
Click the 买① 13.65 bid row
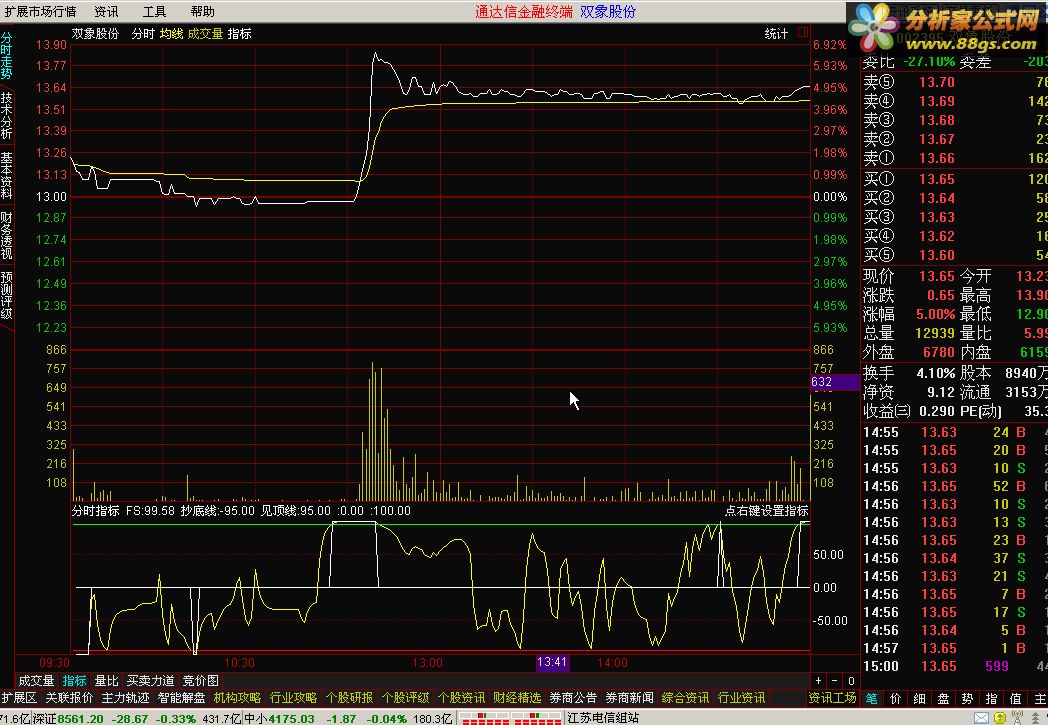click(x=955, y=179)
